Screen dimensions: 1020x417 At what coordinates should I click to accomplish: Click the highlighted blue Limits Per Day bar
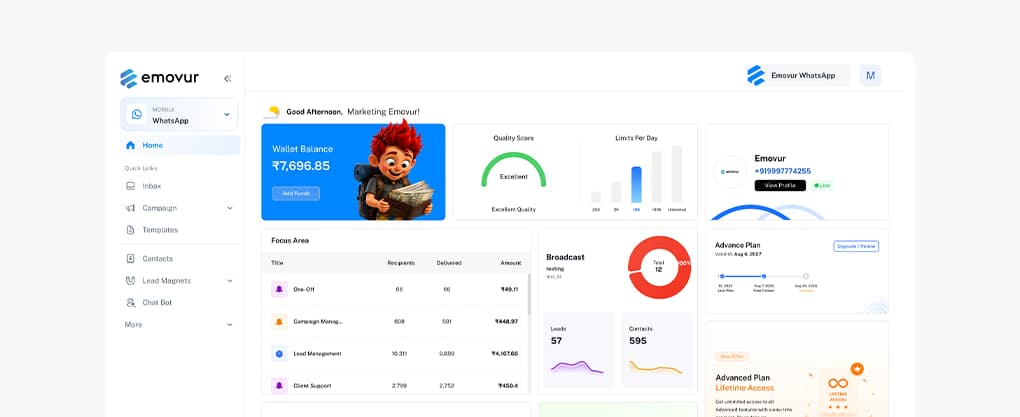(636, 185)
